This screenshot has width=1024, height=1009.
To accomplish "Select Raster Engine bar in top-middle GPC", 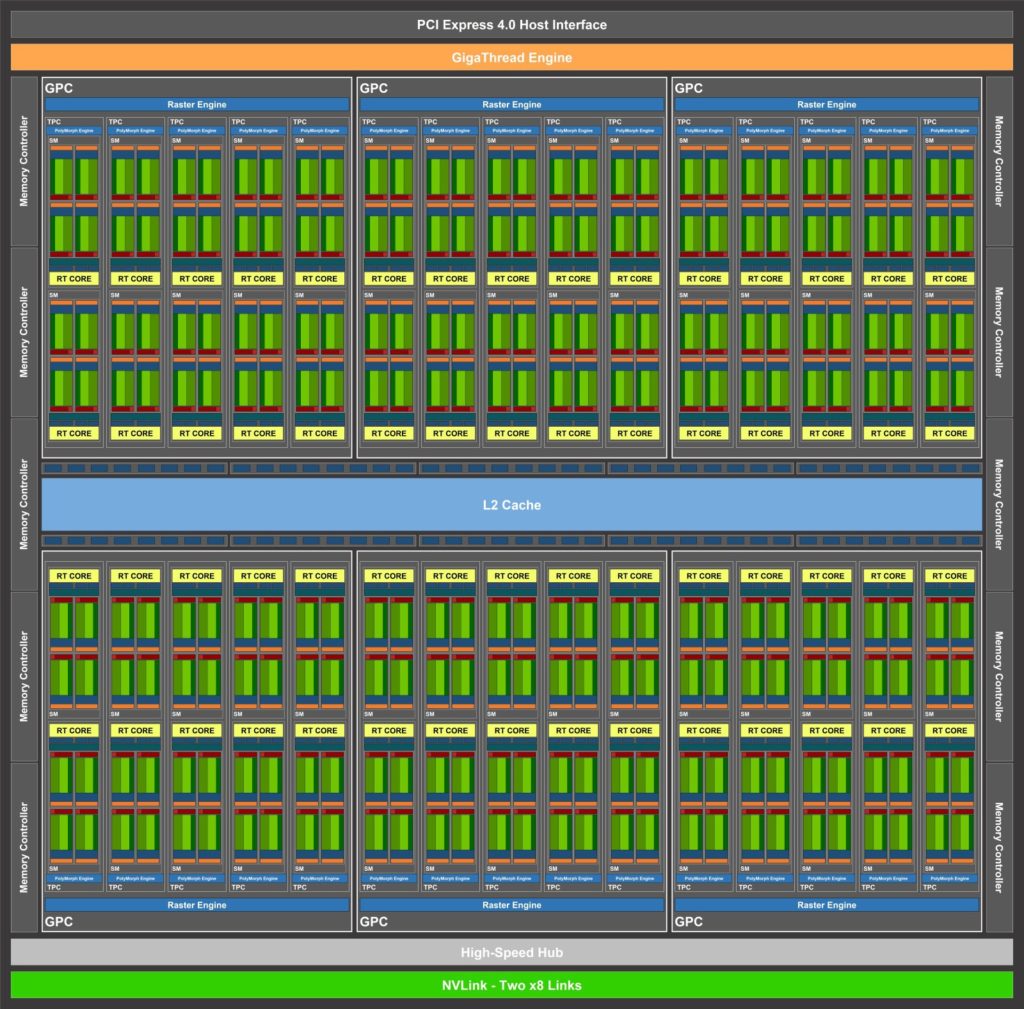I will tap(511, 104).
